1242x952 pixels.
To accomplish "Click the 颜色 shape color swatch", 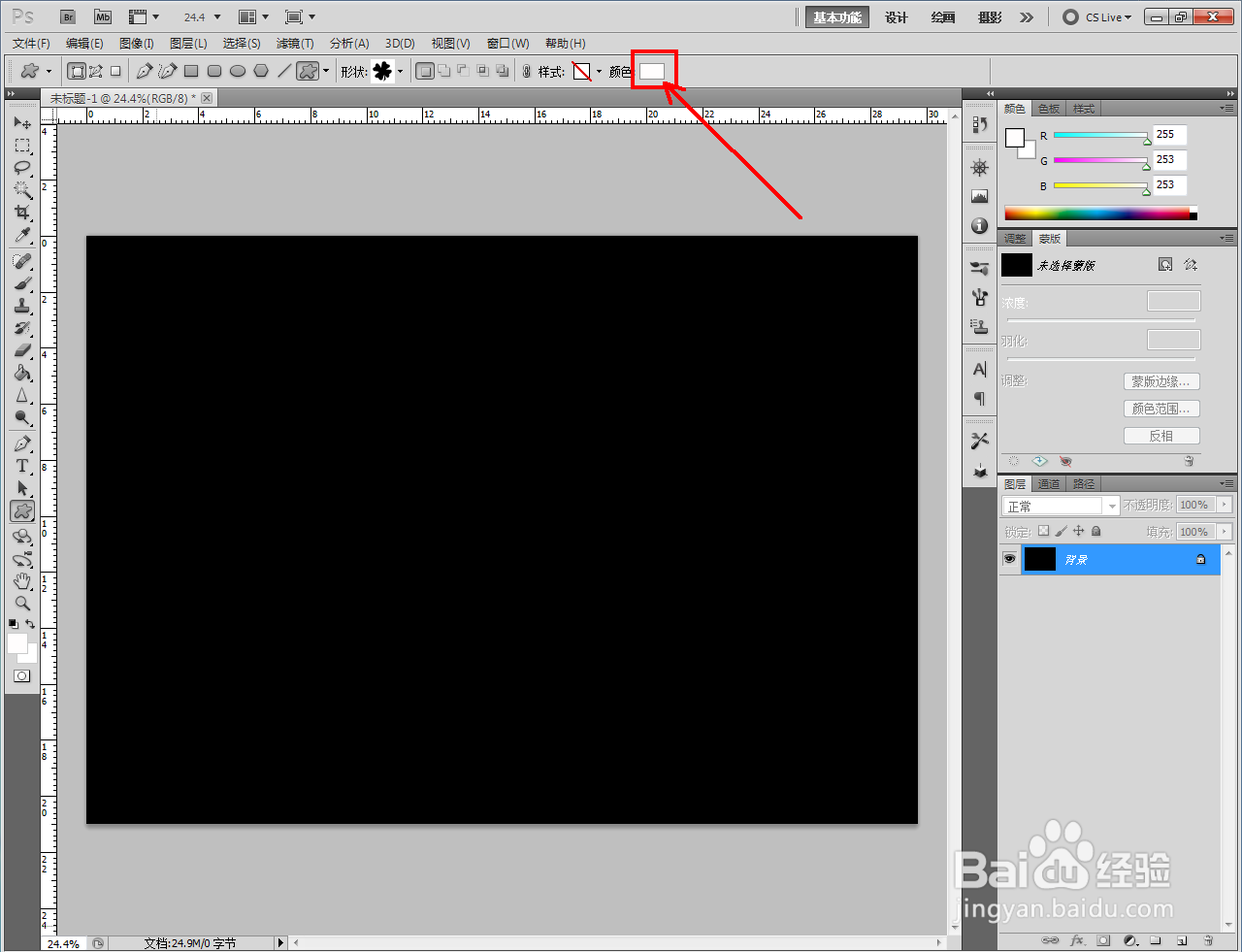I will click(652, 71).
